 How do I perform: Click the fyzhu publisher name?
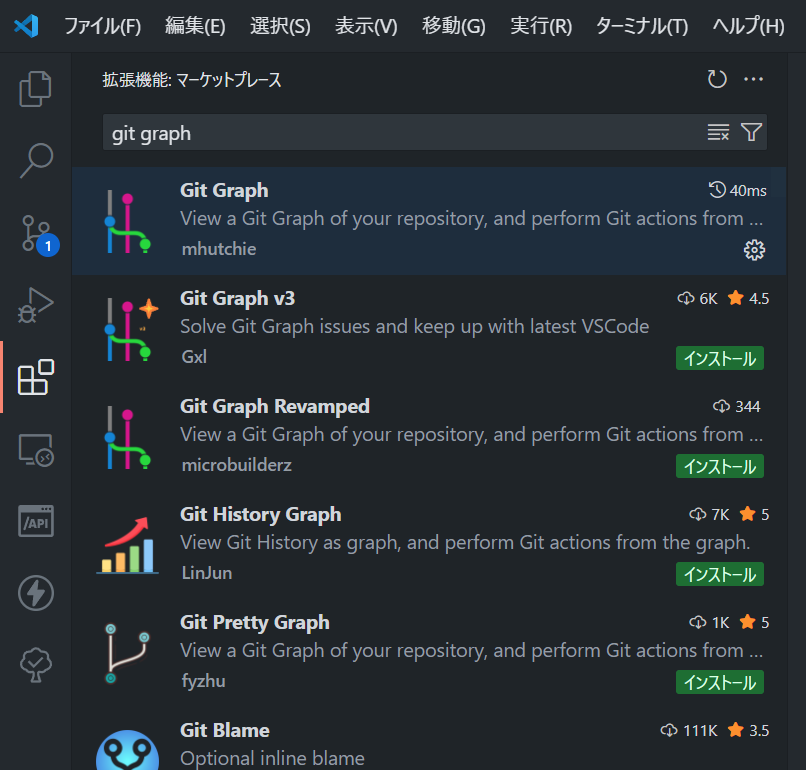204,681
